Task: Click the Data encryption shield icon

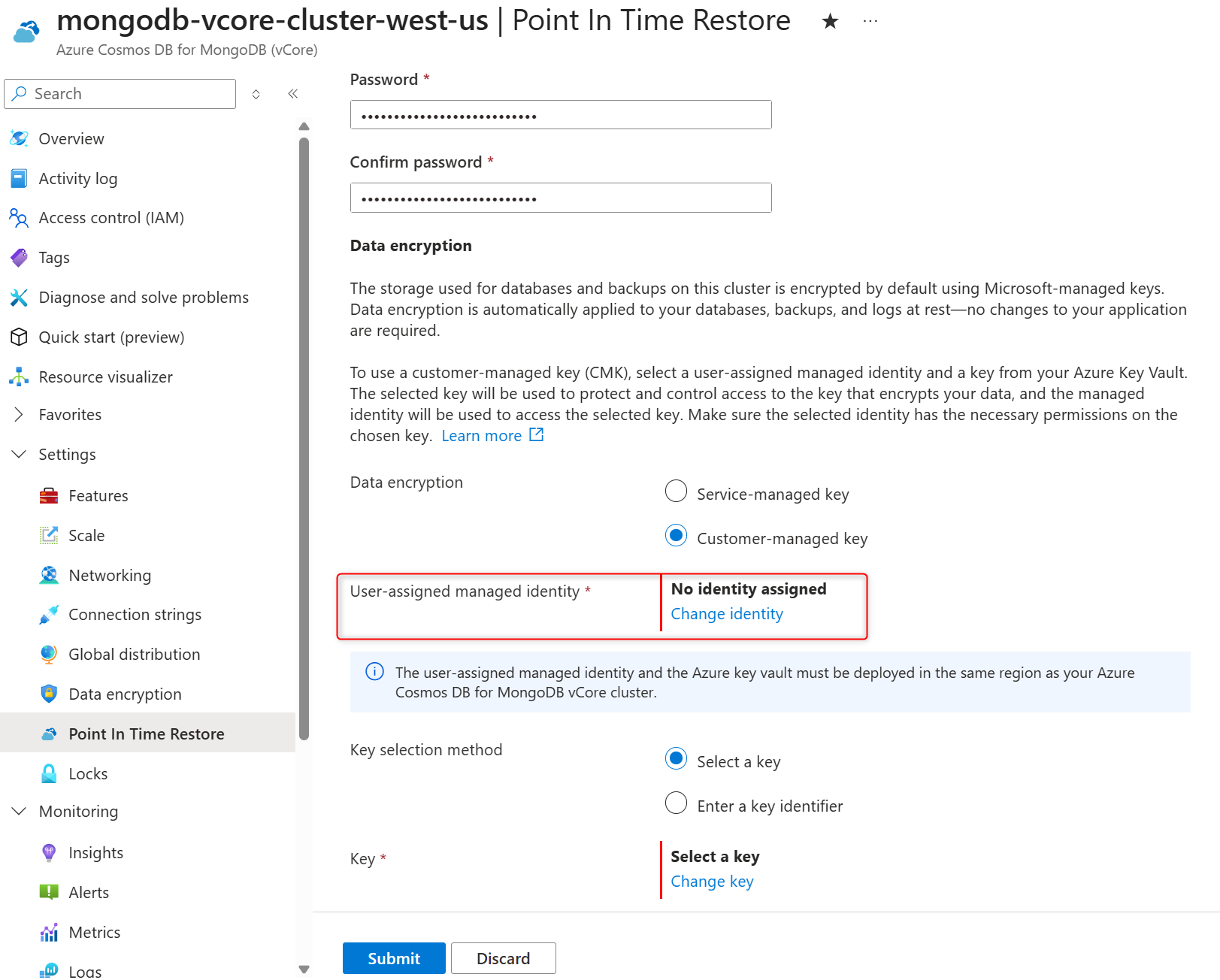Action: point(49,694)
